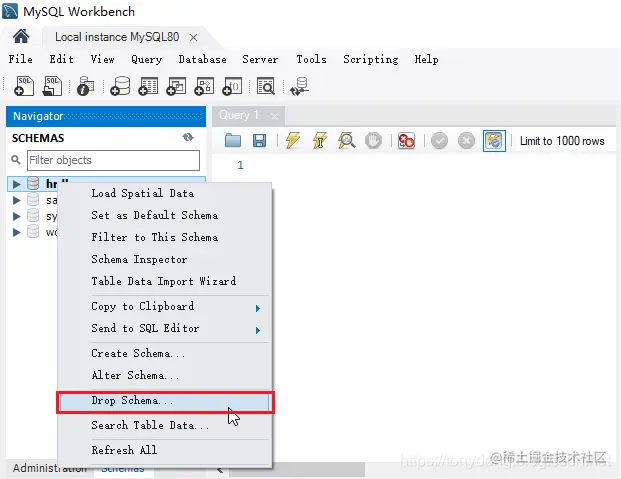Image resolution: width=621 pixels, height=479 pixels.
Task: Toggle autocommit mode icon
Action: coord(494,141)
